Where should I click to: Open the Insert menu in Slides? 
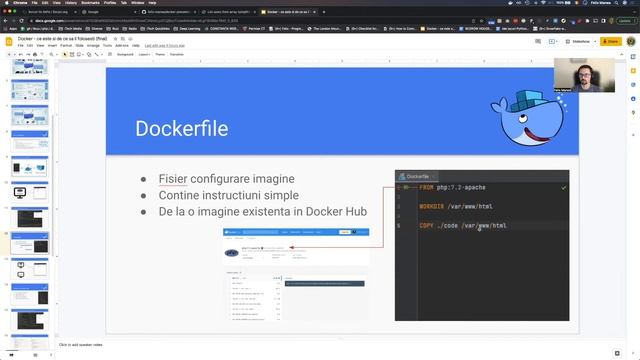52,46
